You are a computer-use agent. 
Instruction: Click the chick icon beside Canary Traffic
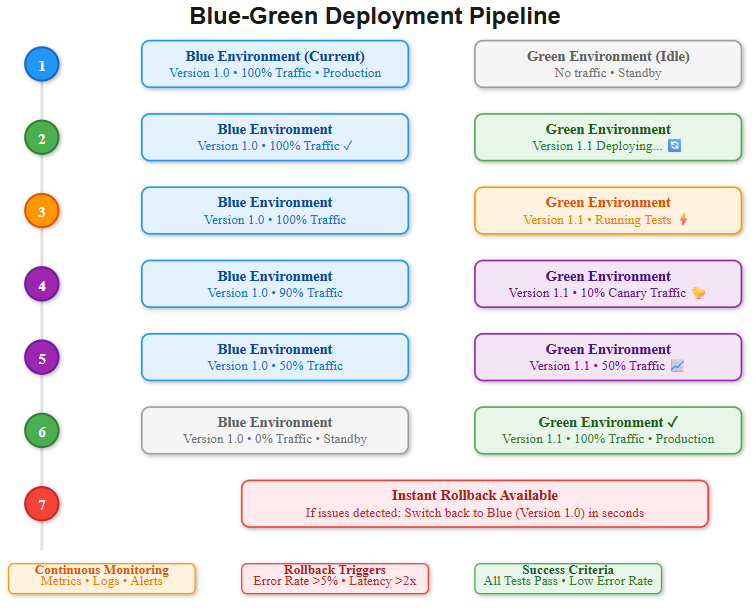(x=699, y=293)
